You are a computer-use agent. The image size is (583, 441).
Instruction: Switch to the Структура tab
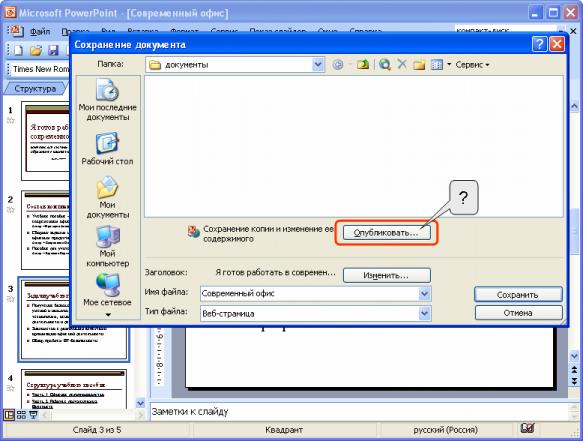(x=35, y=89)
